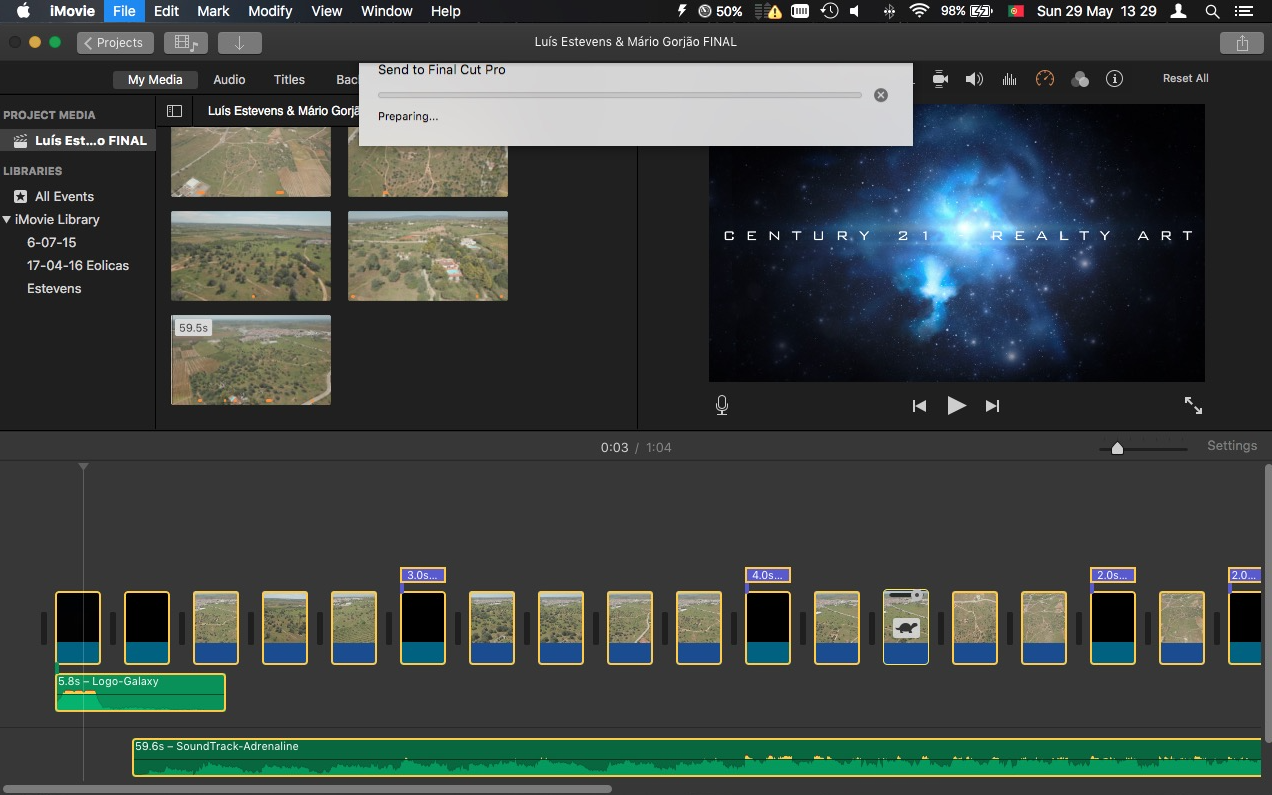The width and height of the screenshot is (1272, 795).
Task: Open the iMovie application menu
Action: [71, 11]
